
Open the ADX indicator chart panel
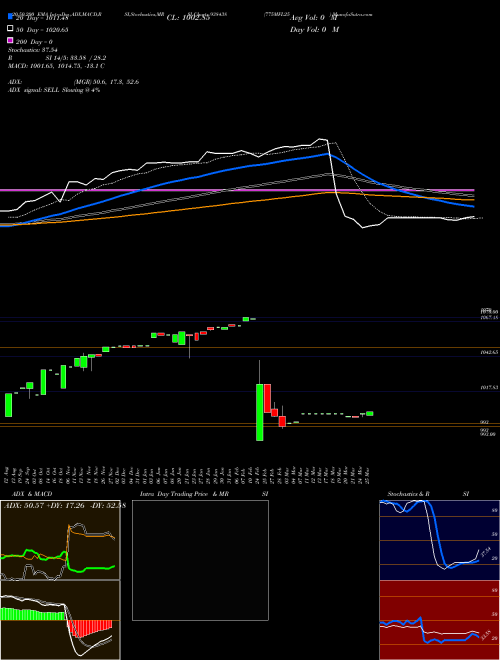tap(60, 540)
